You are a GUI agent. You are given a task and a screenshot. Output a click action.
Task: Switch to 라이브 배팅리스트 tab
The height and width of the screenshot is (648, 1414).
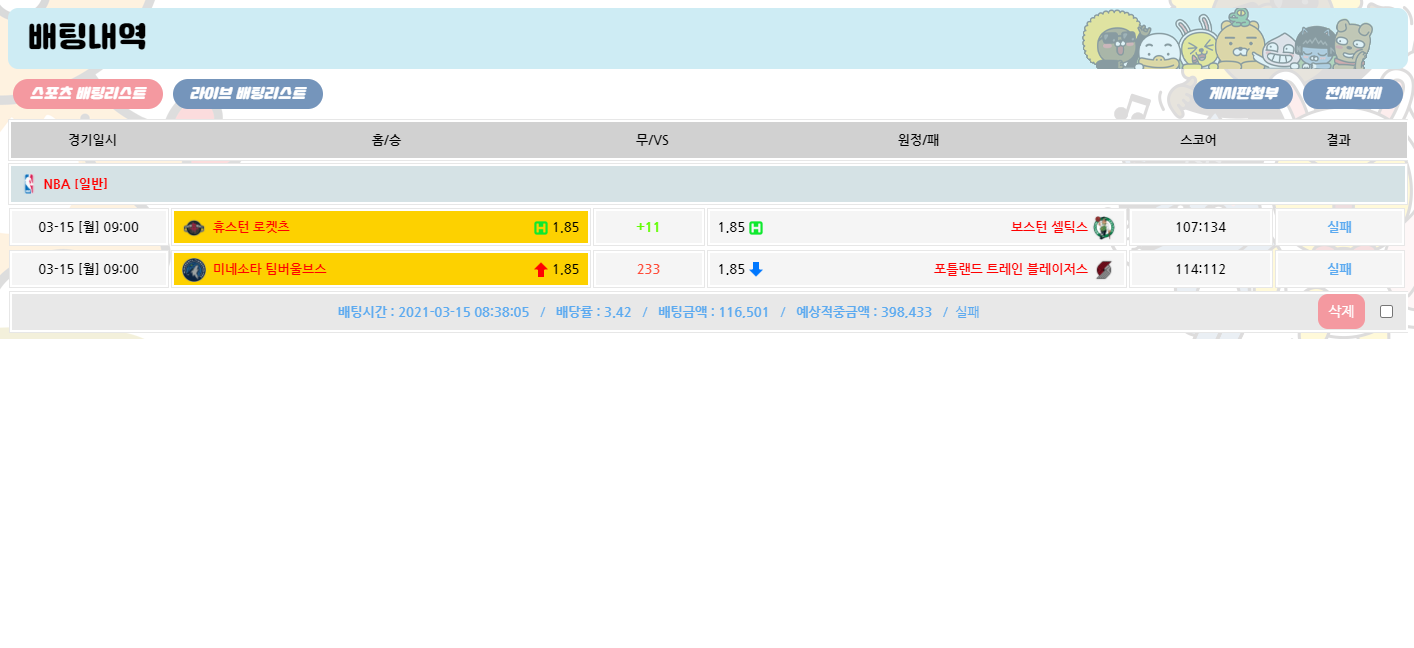(248, 94)
